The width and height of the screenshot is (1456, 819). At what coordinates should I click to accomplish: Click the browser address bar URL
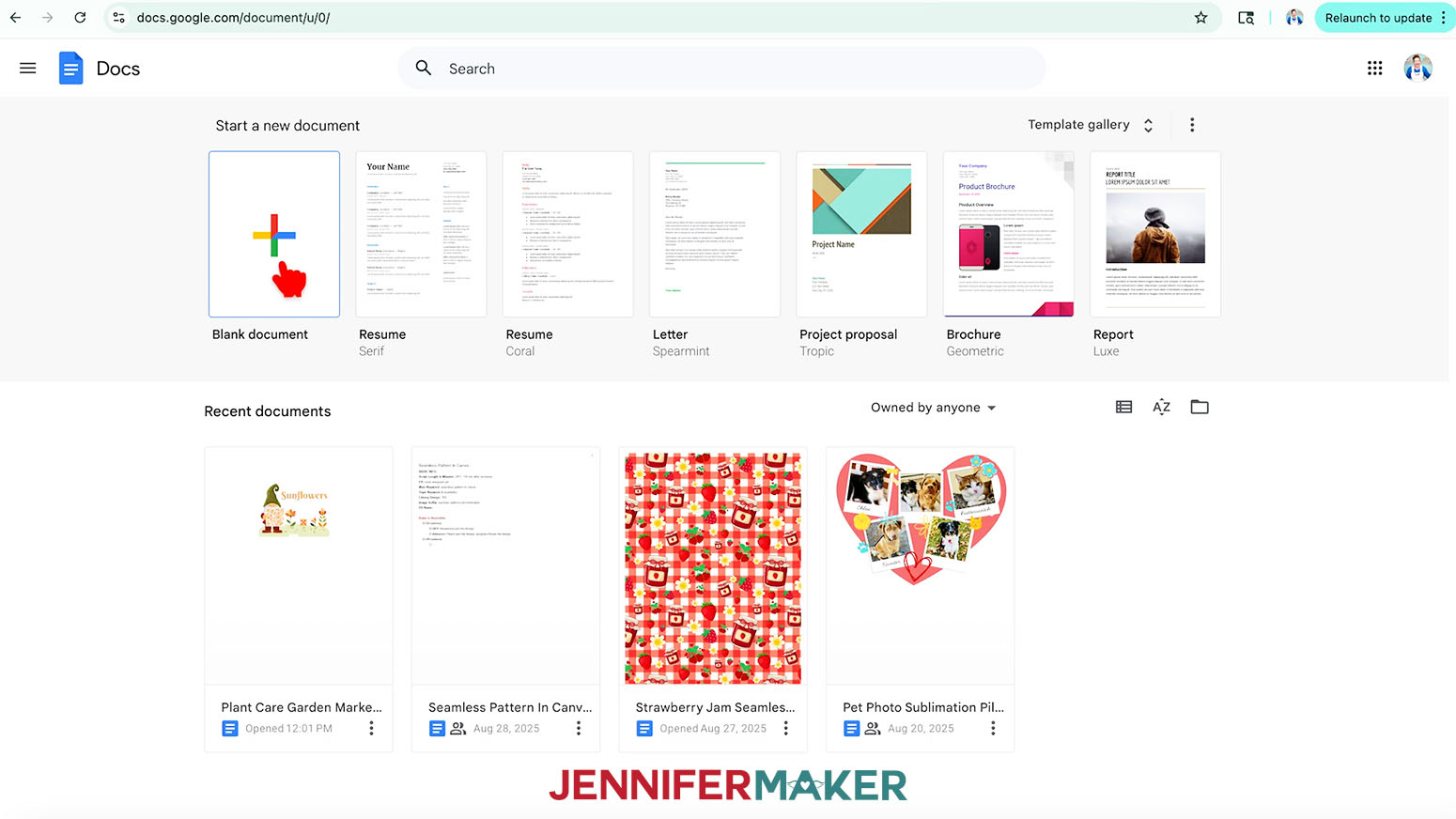click(233, 18)
